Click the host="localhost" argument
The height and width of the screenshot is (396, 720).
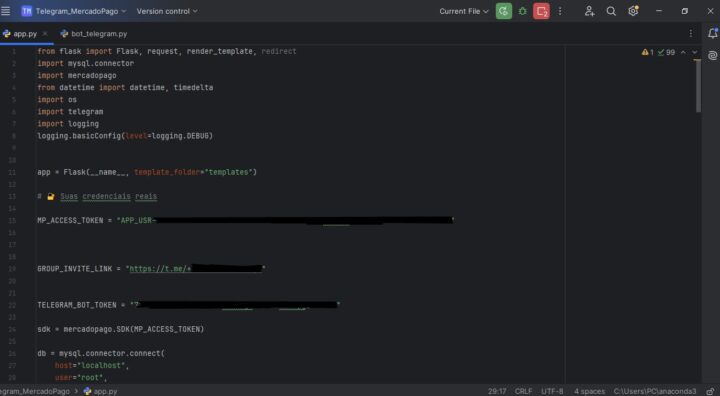(92, 366)
